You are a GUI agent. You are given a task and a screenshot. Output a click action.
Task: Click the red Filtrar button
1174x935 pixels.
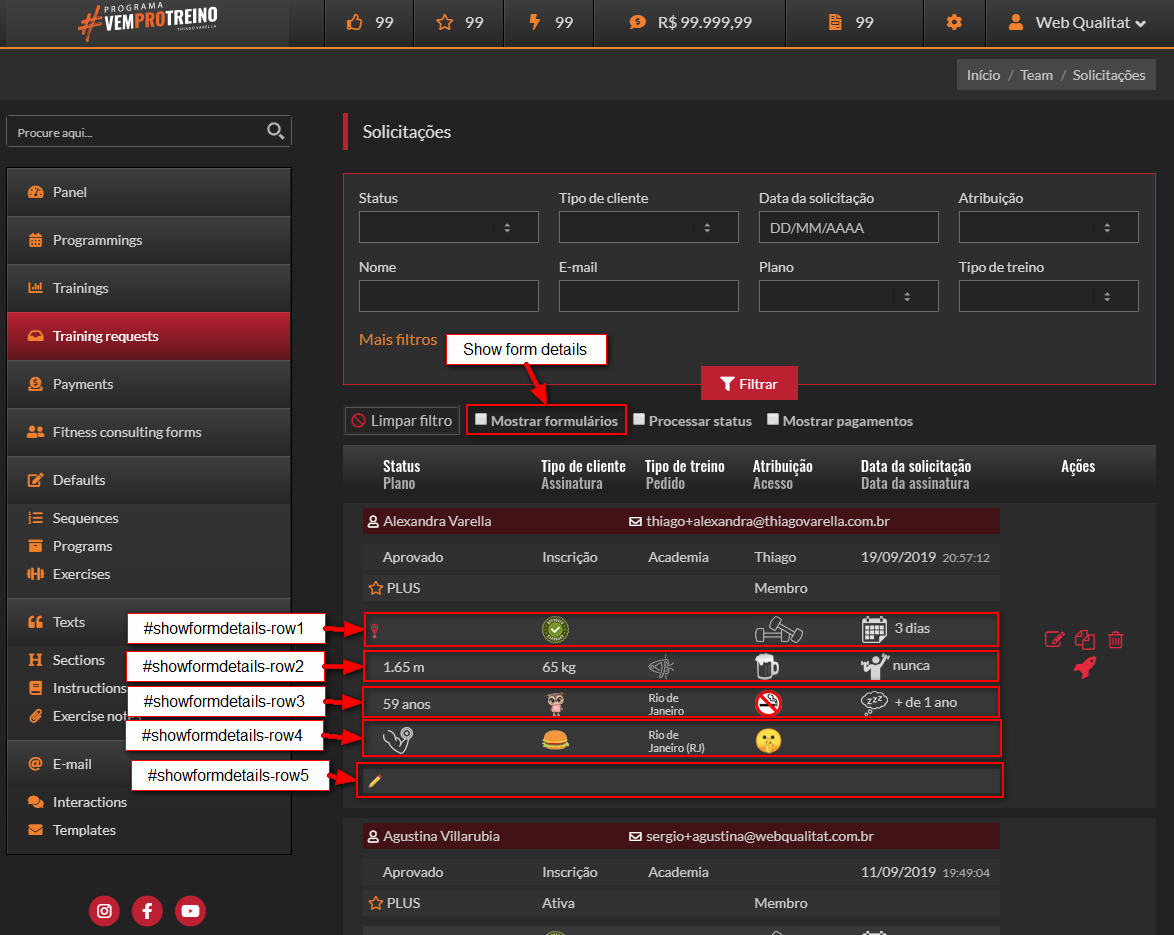pos(749,383)
